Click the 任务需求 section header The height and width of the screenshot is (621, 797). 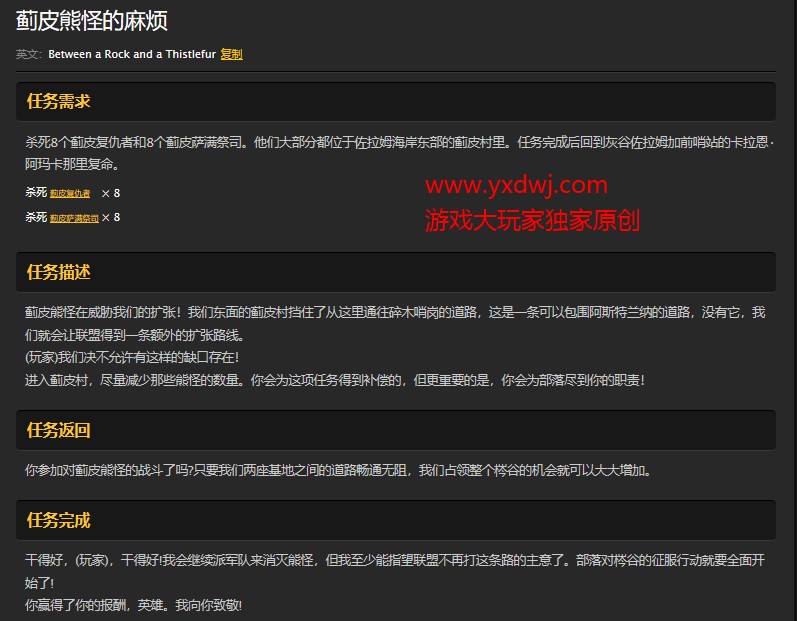[x=59, y=101]
